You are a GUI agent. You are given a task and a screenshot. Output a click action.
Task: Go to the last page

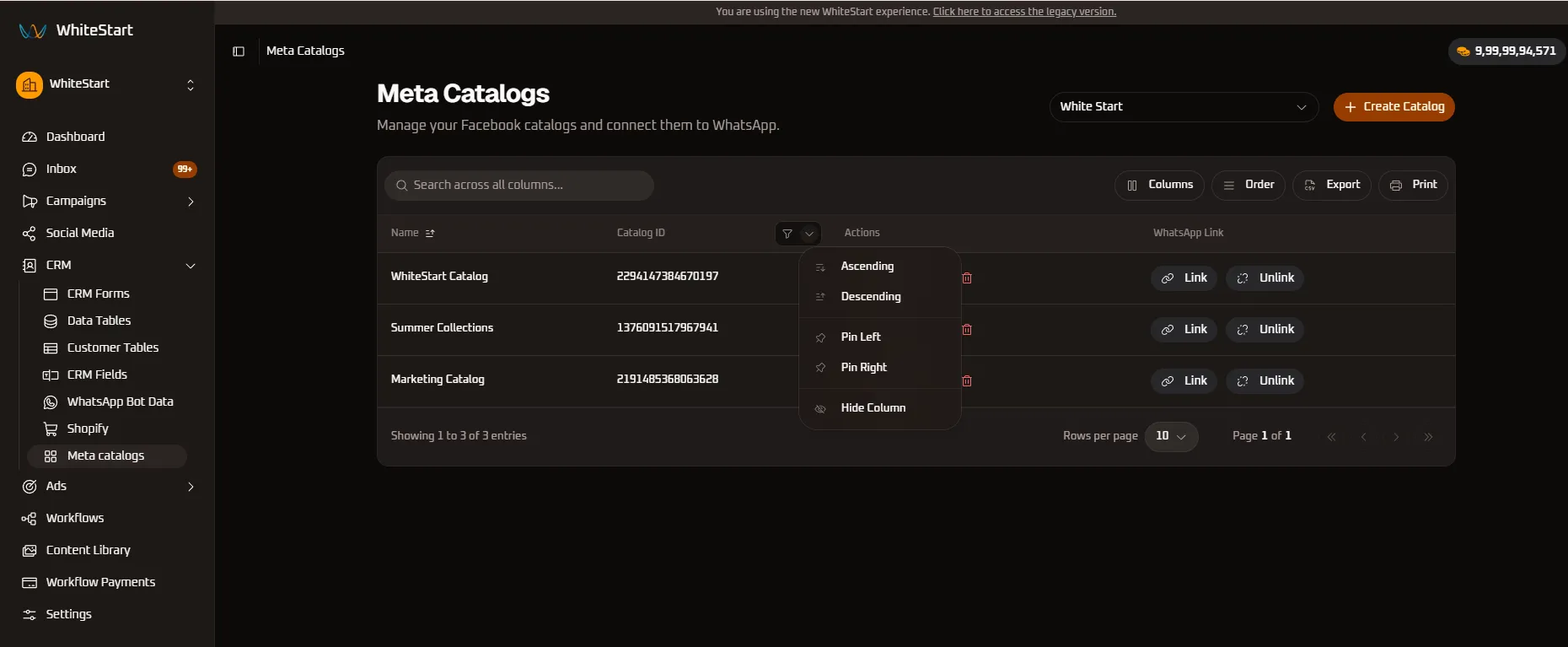click(1428, 437)
